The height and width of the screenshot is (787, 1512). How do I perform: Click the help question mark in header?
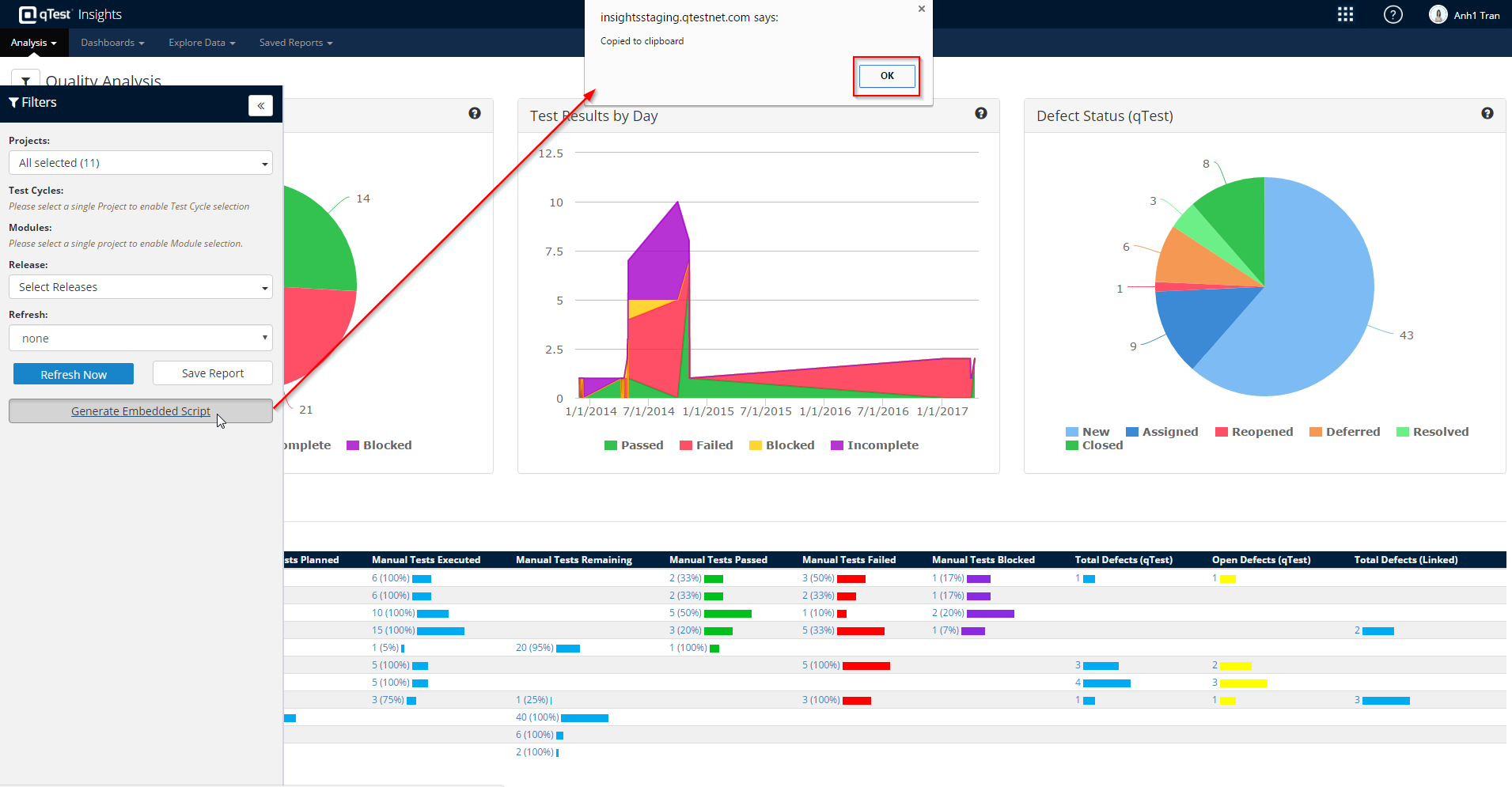click(x=1393, y=14)
